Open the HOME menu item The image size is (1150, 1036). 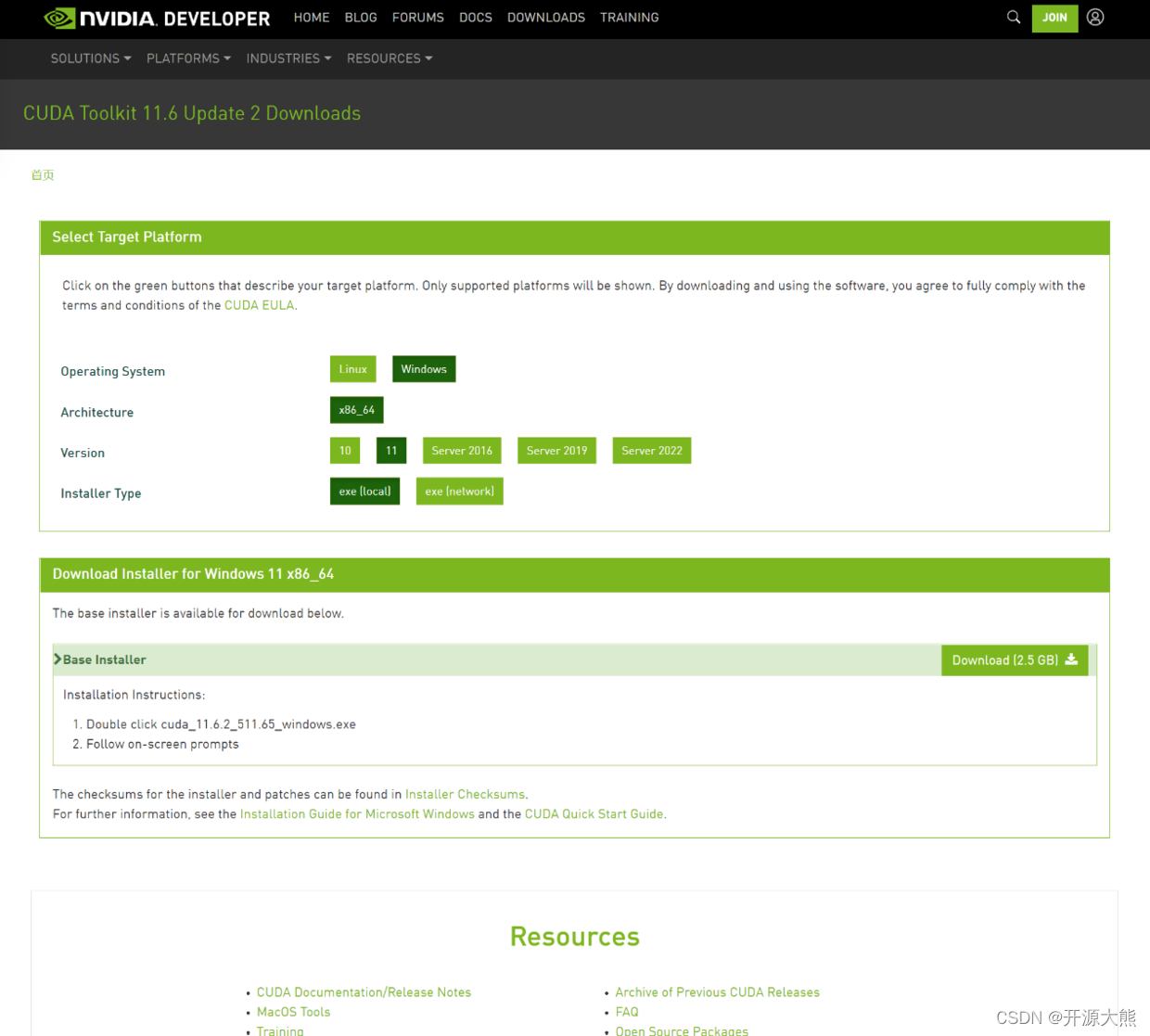312,18
